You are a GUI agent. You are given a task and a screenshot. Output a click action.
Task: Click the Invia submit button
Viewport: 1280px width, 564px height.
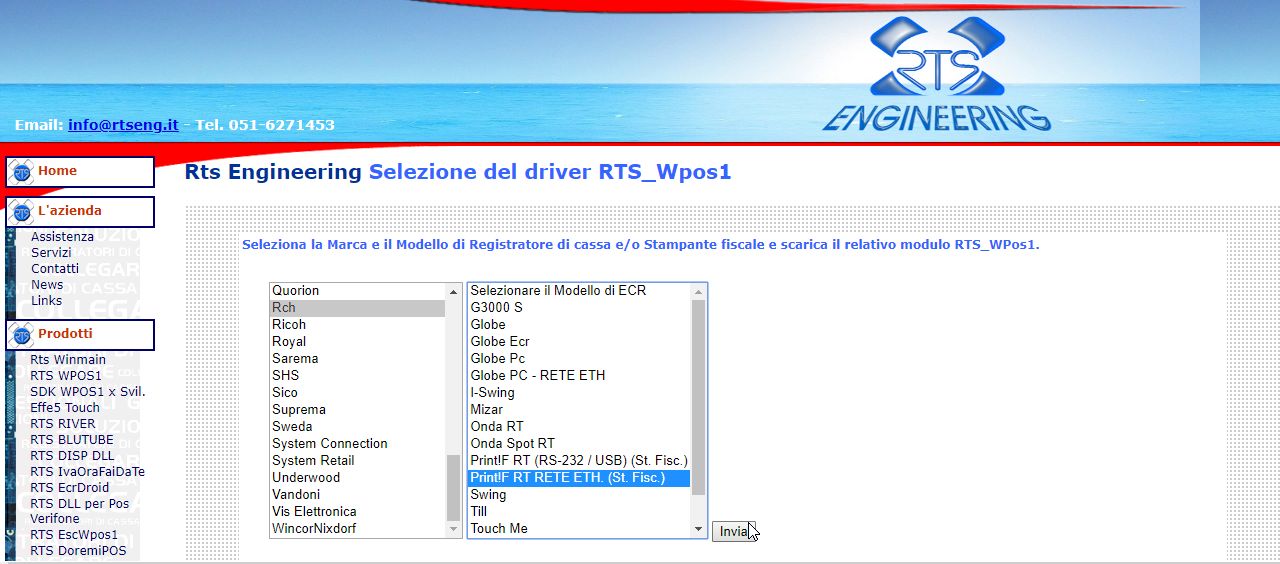point(733,532)
